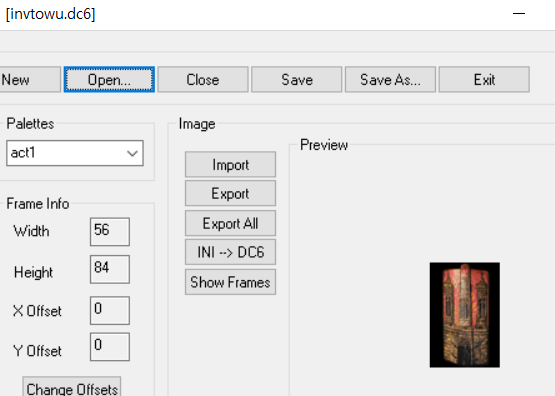Click the Change Offsets button

(x=72, y=386)
